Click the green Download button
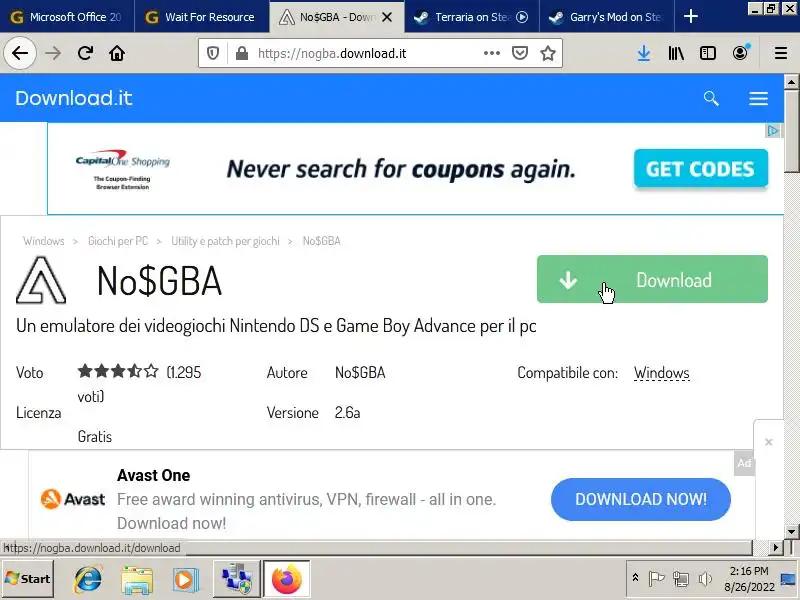 [x=652, y=279]
